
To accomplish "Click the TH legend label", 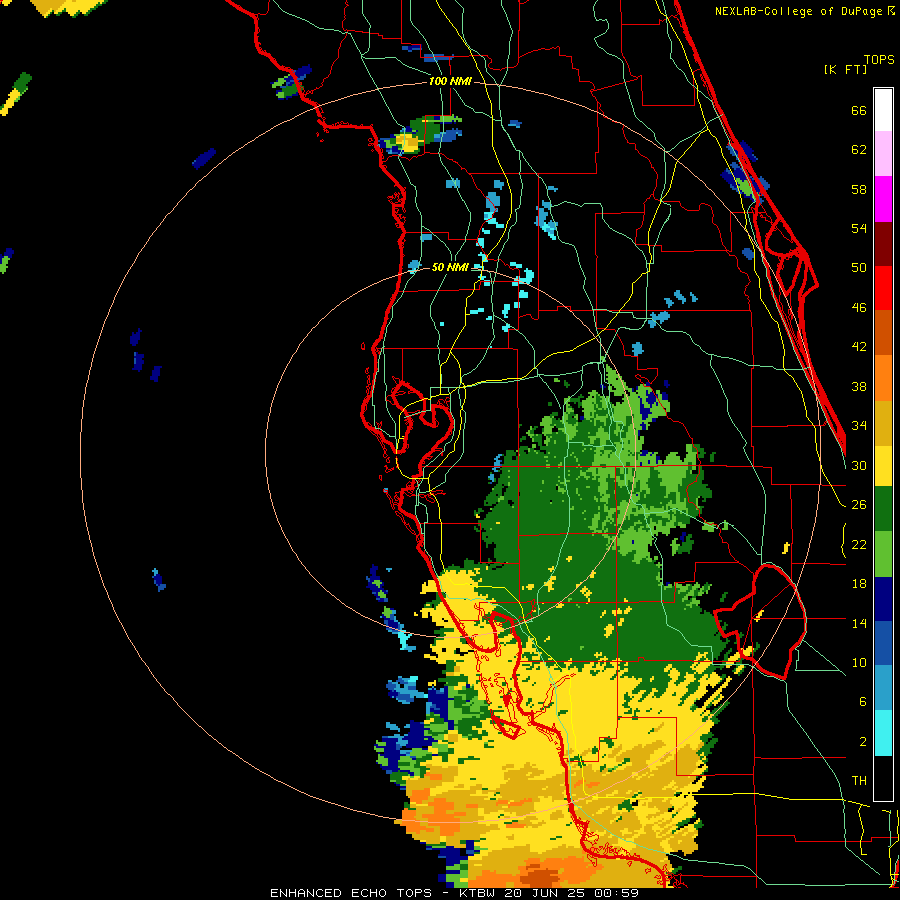I will coord(859,781).
